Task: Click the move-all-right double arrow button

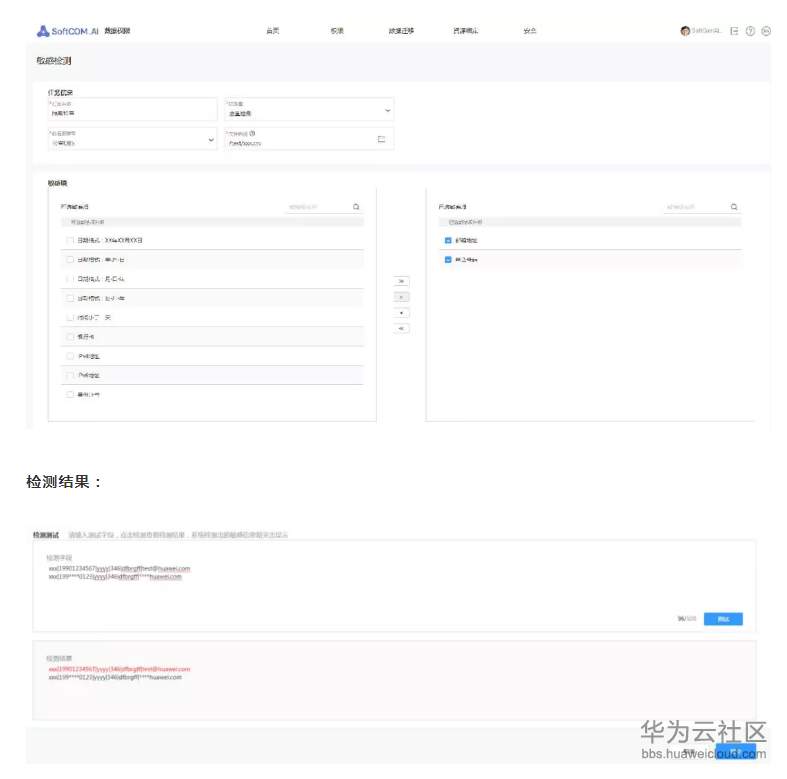Action: pyautogui.click(x=401, y=281)
